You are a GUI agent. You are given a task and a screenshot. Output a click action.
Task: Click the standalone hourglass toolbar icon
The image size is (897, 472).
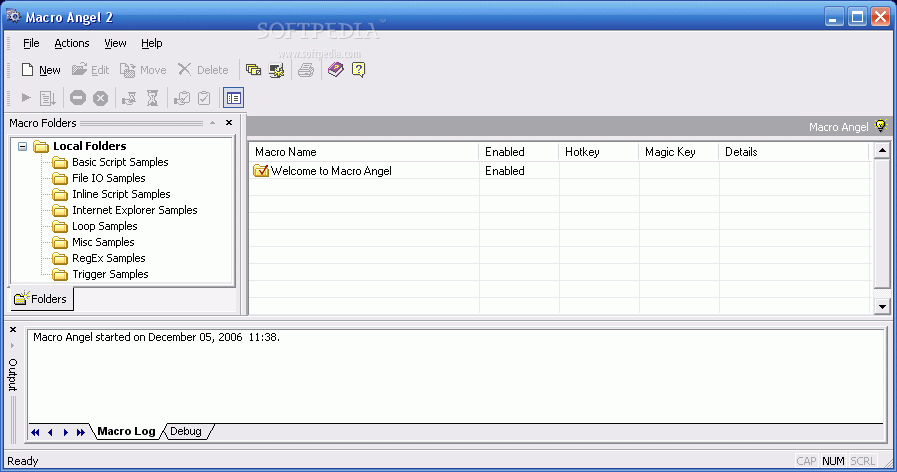click(x=152, y=98)
